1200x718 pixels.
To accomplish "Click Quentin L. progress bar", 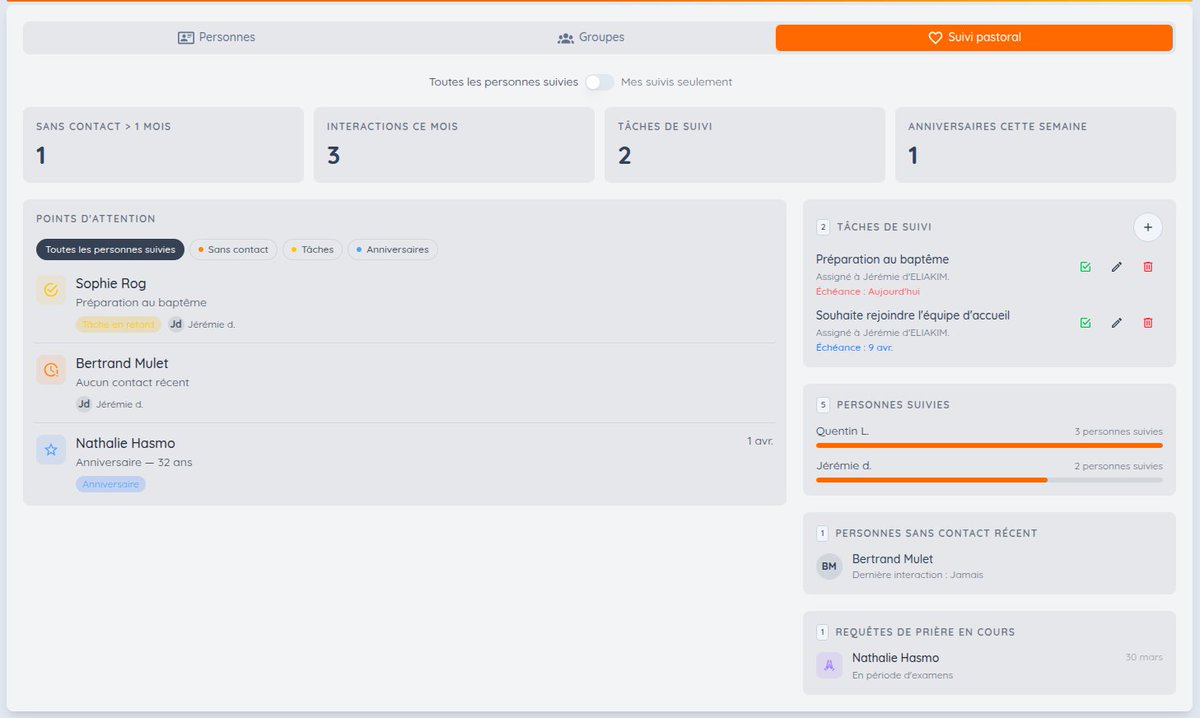I will [989, 445].
